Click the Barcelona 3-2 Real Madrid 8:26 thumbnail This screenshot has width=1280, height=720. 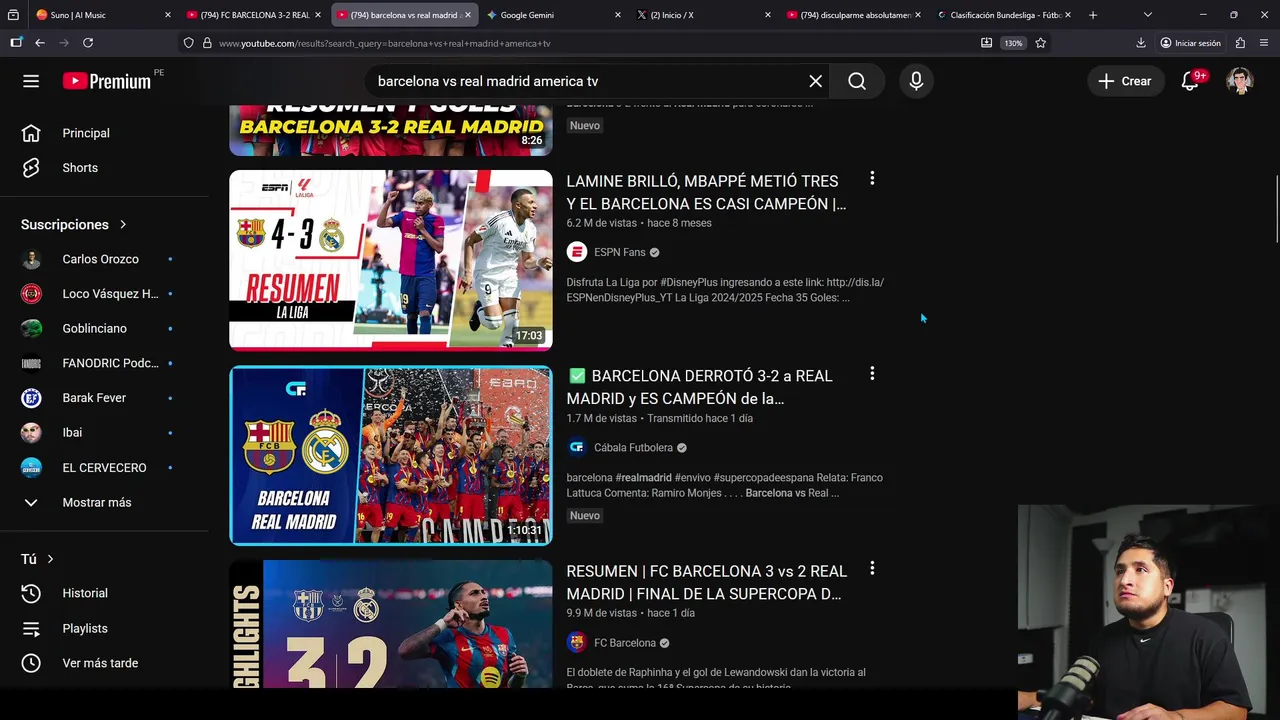click(x=390, y=130)
